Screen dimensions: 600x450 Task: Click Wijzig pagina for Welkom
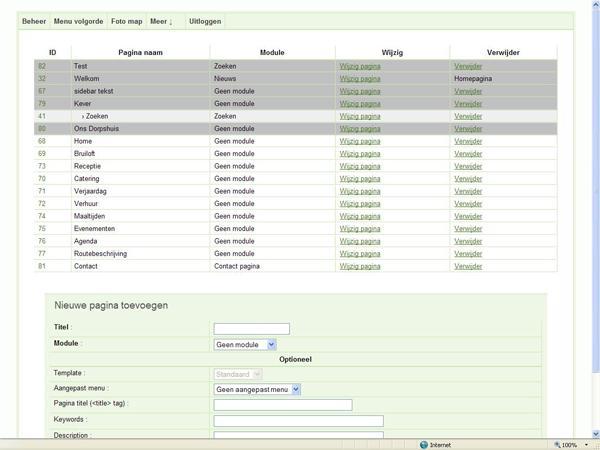coord(360,78)
